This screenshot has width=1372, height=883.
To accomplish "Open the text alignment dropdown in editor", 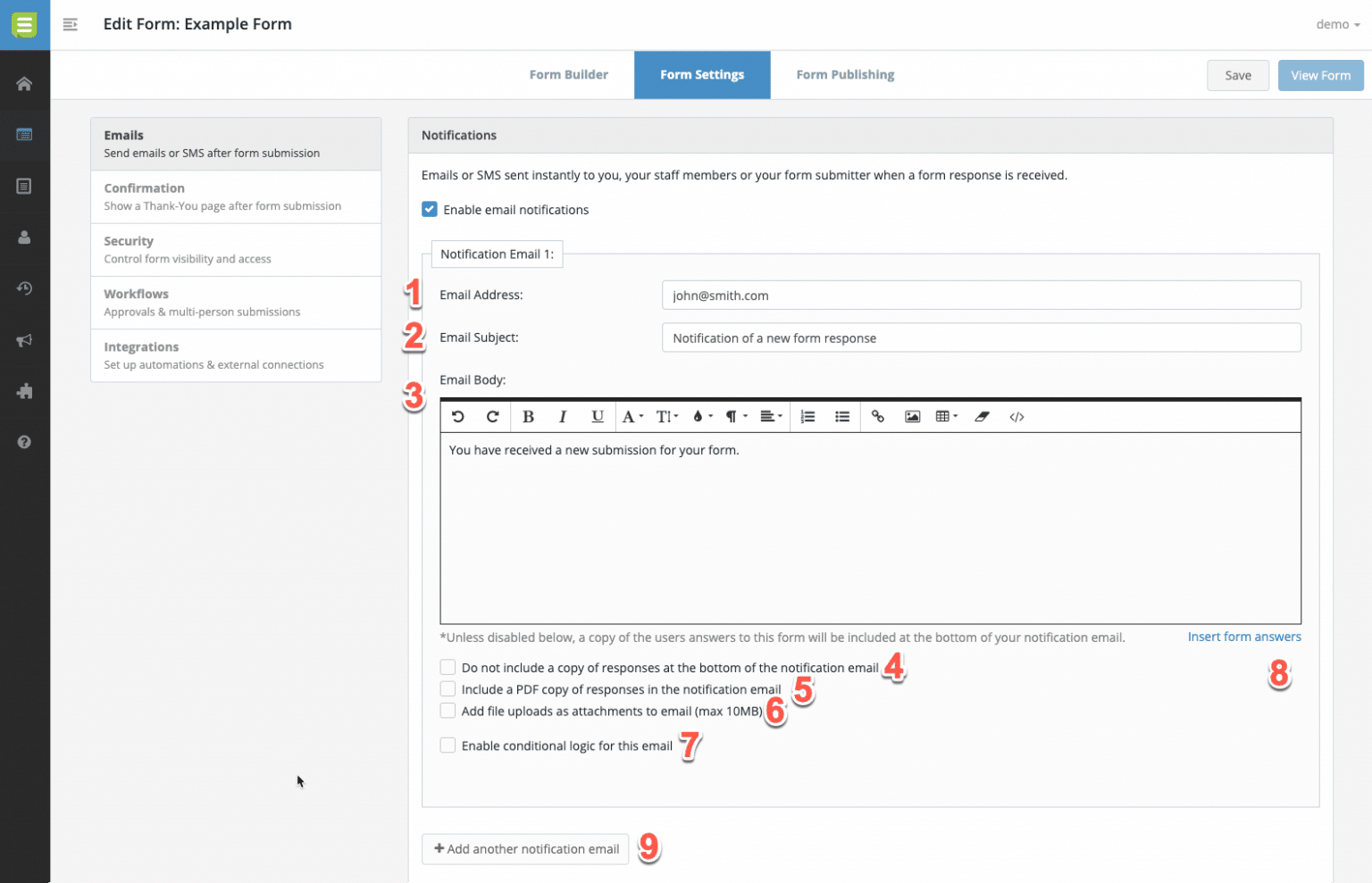I will (x=770, y=416).
